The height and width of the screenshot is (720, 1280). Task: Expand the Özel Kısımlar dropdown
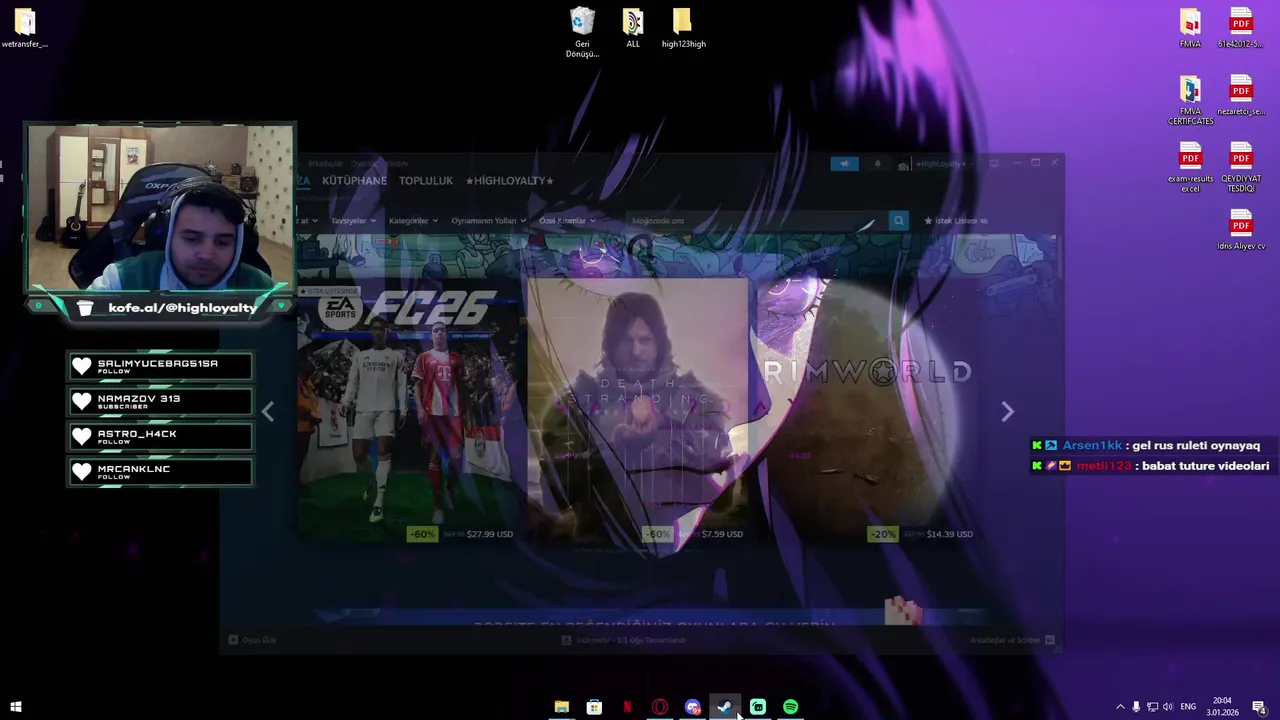(x=567, y=221)
